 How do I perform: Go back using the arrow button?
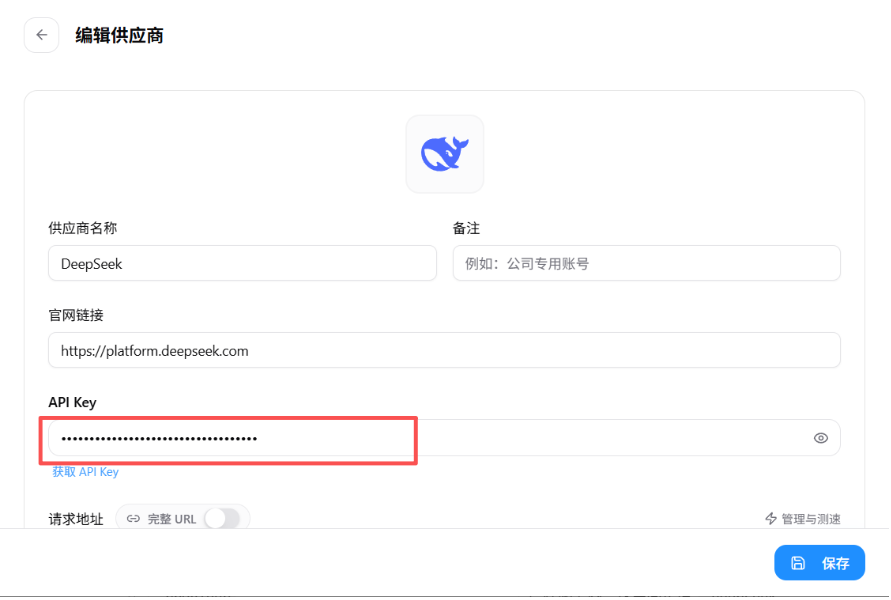click(x=41, y=35)
